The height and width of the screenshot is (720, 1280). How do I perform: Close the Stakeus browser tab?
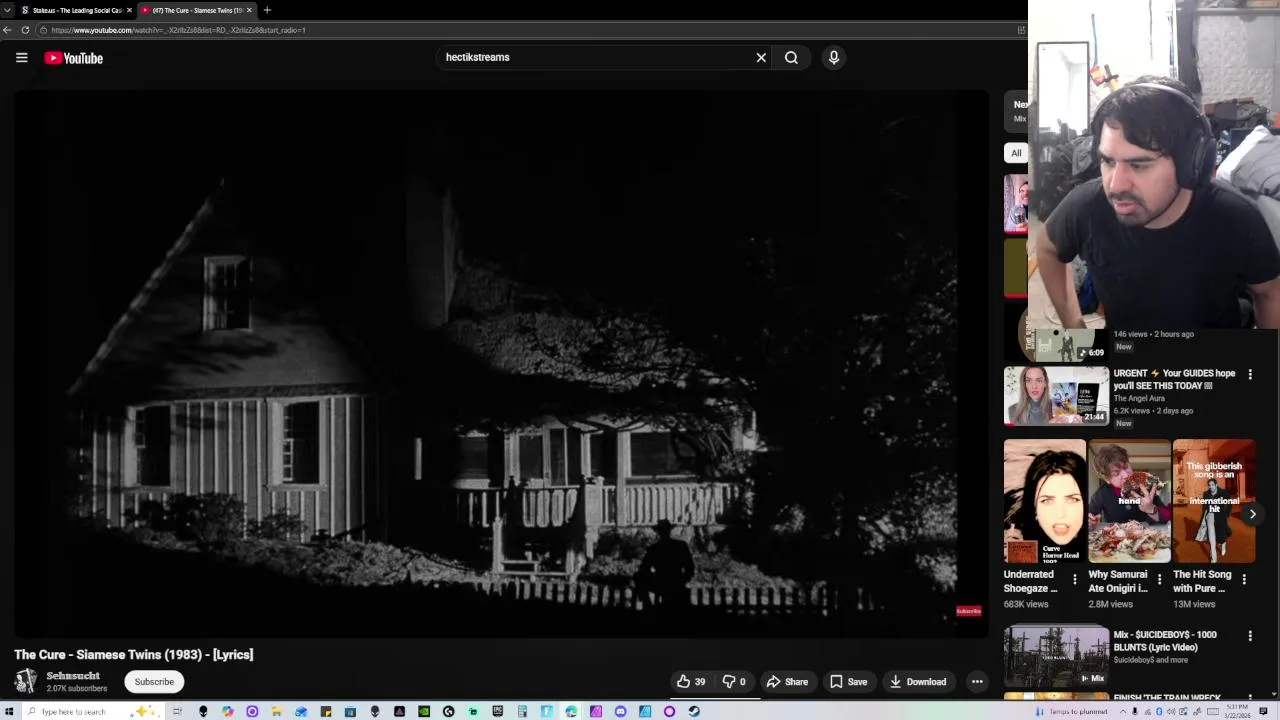click(129, 10)
